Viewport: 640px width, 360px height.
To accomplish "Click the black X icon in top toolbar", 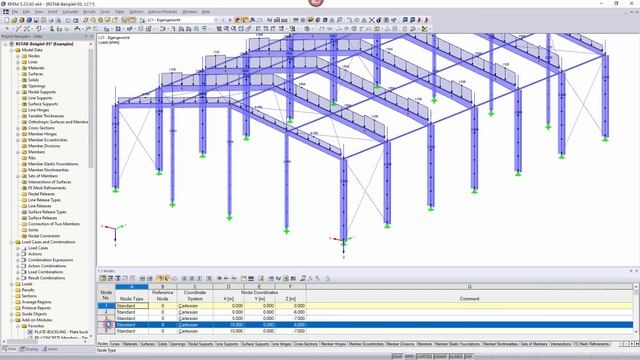I will coord(371,20).
